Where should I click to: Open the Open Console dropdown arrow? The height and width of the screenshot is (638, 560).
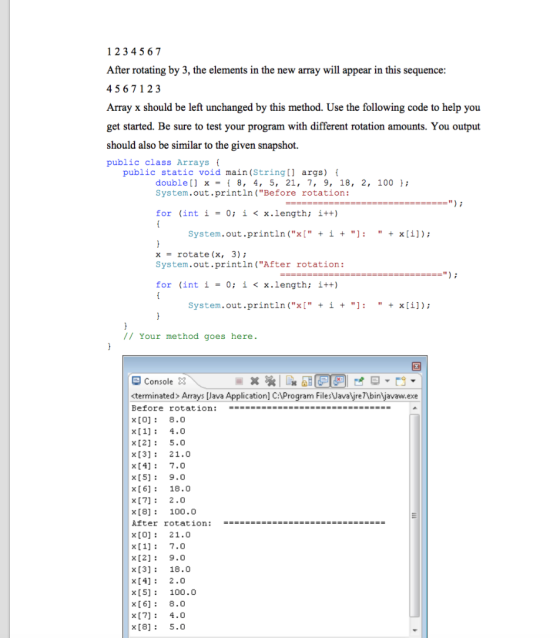(x=413, y=381)
